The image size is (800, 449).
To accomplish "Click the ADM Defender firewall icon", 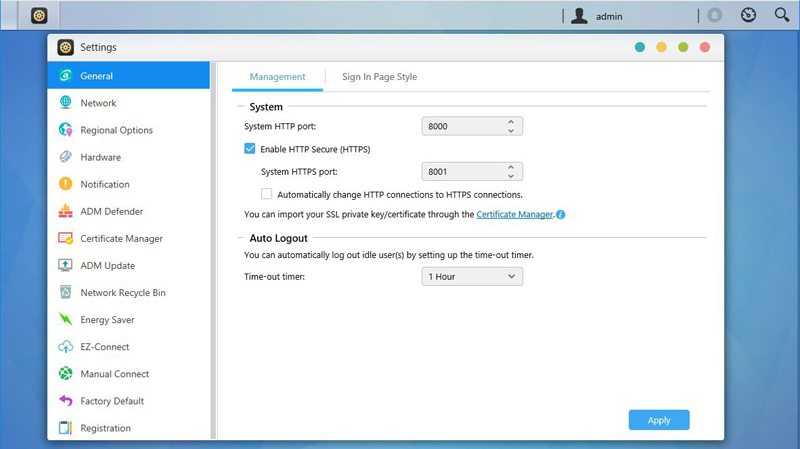I will point(65,211).
